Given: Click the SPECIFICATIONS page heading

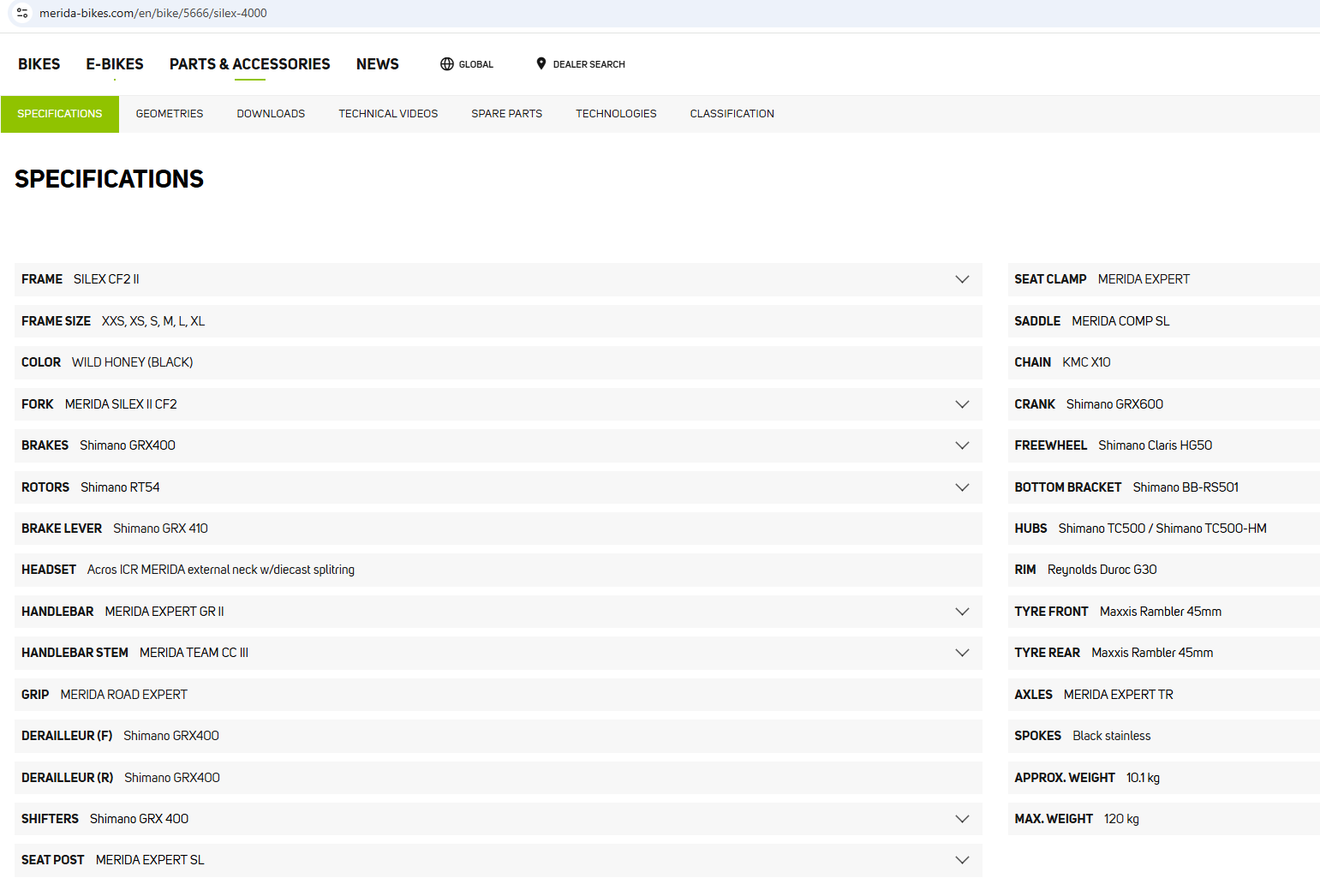Looking at the screenshot, I should [110, 179].
